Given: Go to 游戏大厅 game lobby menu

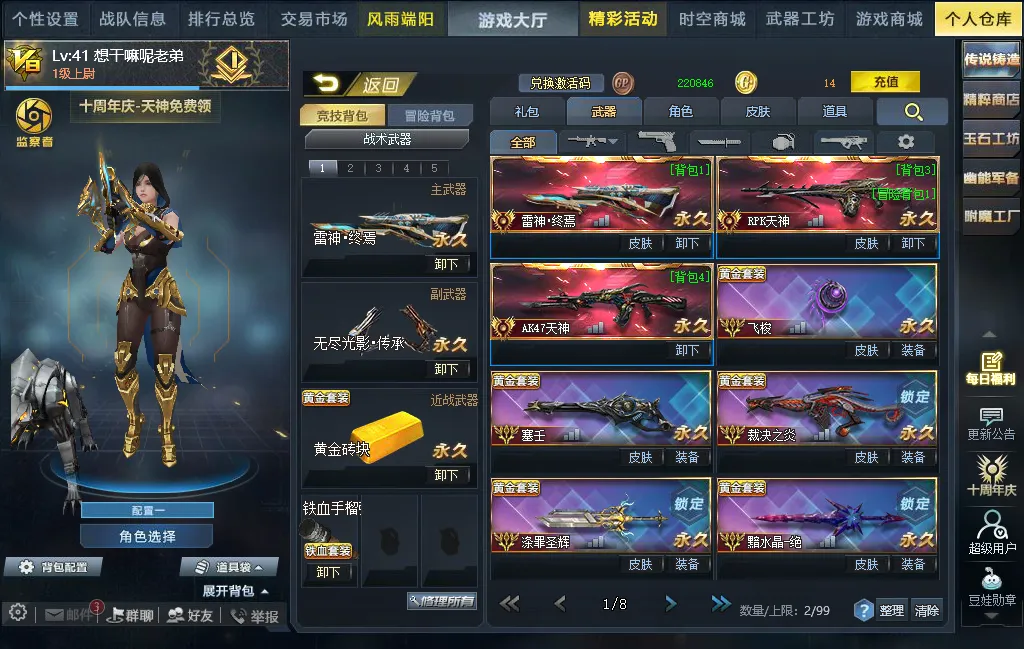Looking at the screenshot, I should tap(513, 20).
